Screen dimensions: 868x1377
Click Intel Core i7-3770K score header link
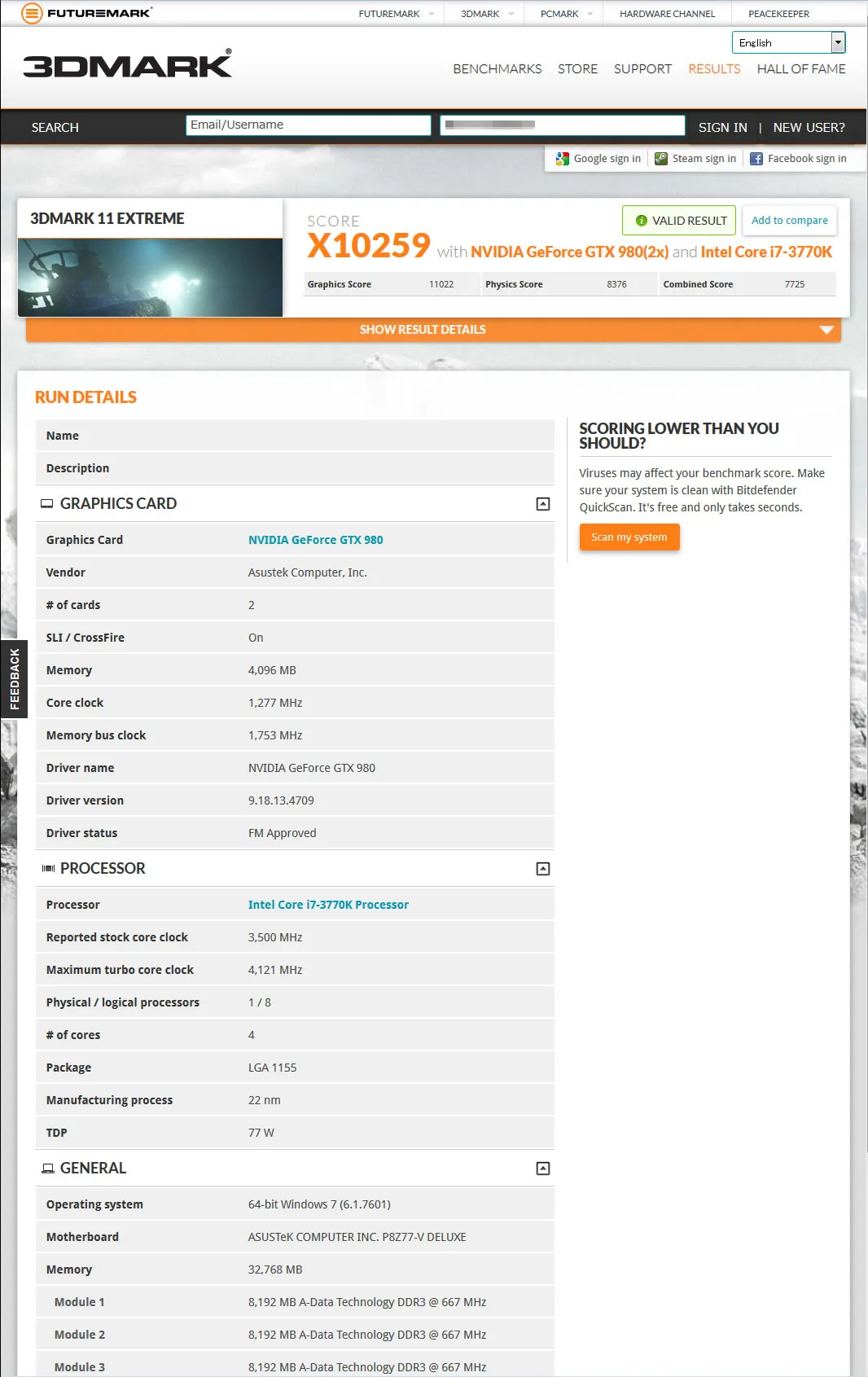tap(766, 252)
